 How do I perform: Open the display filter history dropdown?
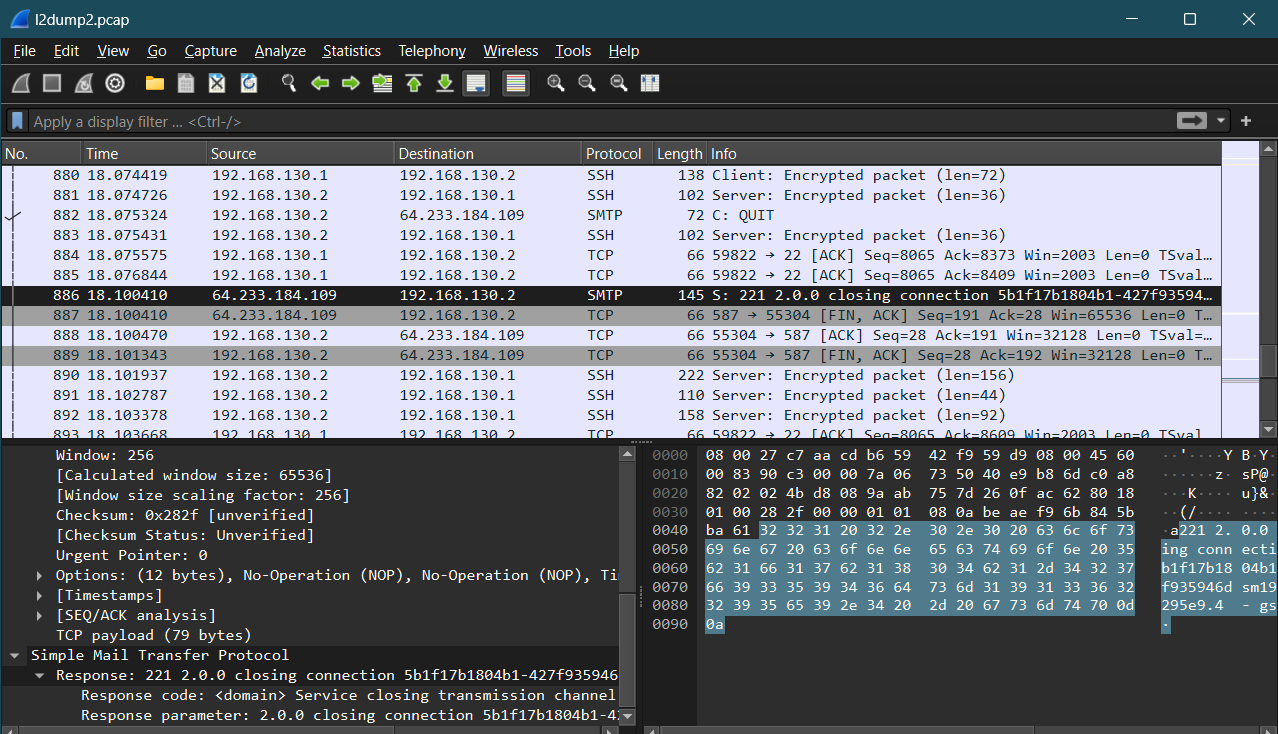pyautogui.click(x=1221, y=121)
